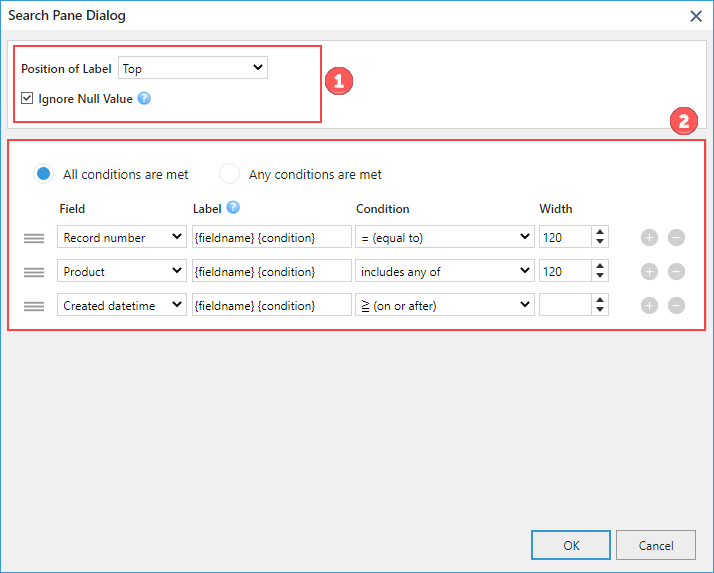The height and width of the screenshot is (573, 714).
Task: Open the Position of Label dropdown
Action: click(193, 68)
